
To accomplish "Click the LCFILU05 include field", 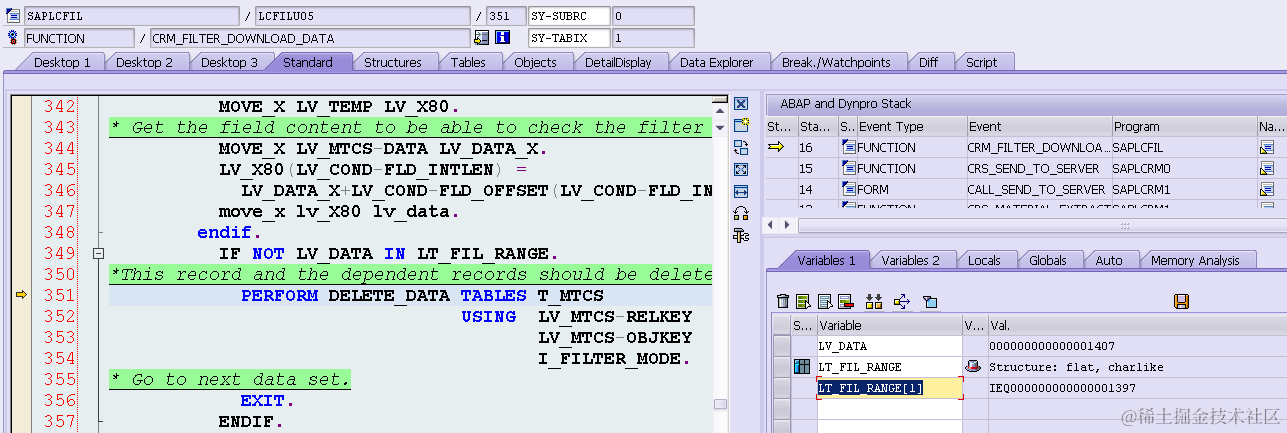I will [362, 16].
